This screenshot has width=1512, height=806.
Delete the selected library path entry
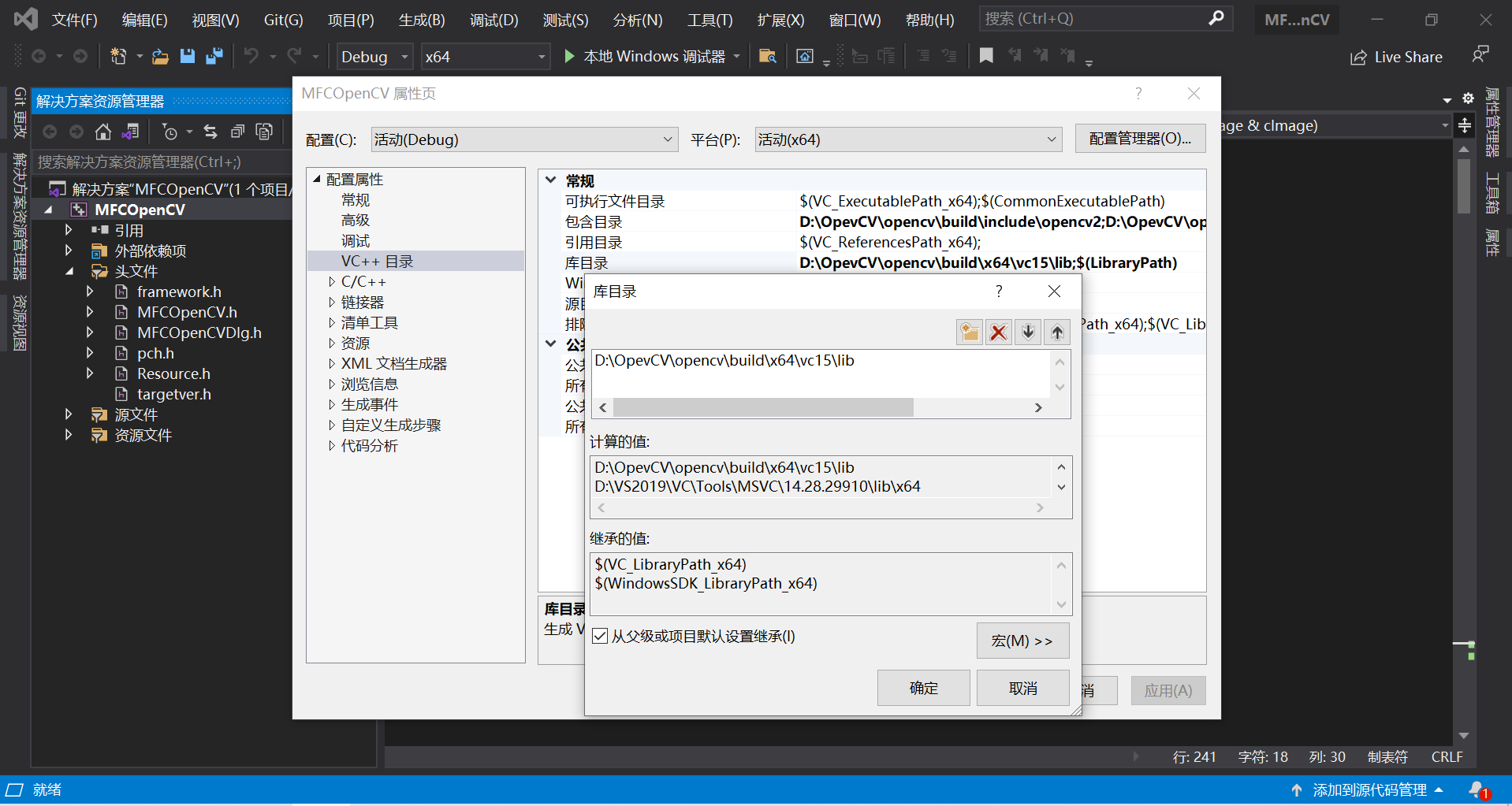pyautogui.click(x=998, y=332)
